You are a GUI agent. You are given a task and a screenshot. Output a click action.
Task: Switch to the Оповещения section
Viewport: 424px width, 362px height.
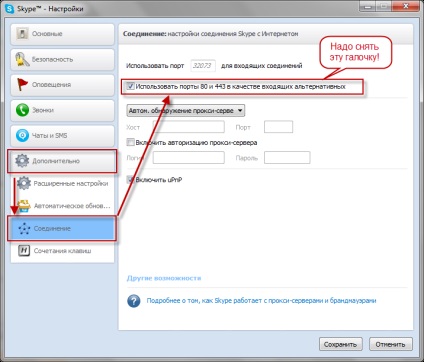click(x=62, y=85)
